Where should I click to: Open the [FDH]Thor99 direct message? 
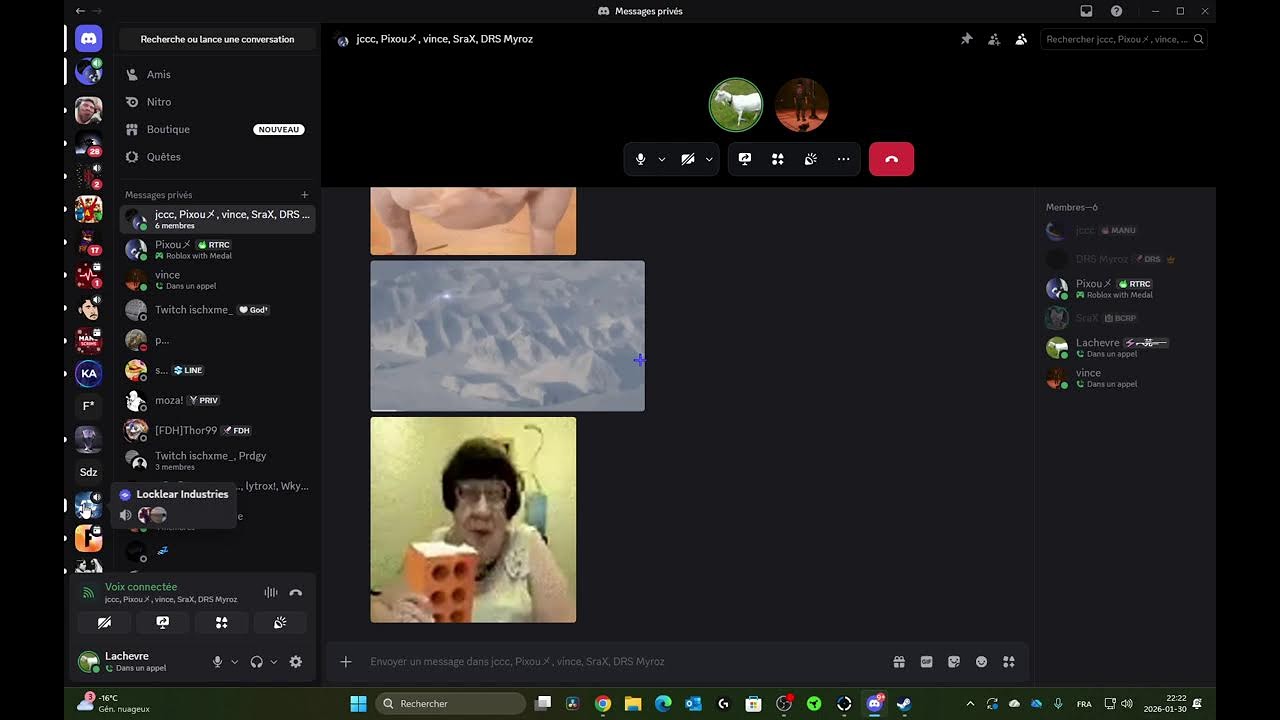coord(217,430)
